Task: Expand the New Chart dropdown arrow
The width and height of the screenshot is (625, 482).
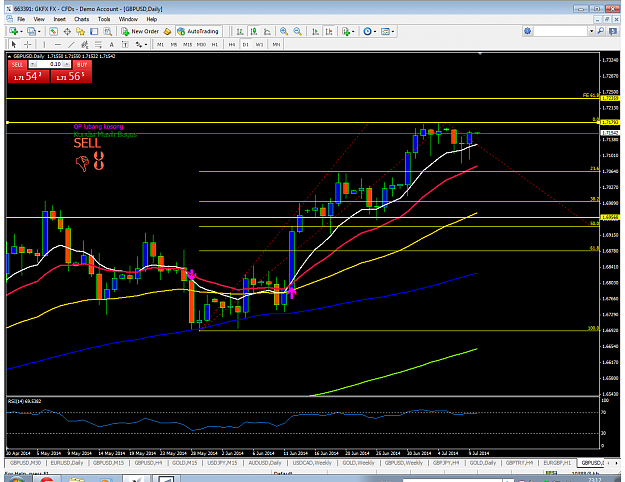Action: coord(21,31)
